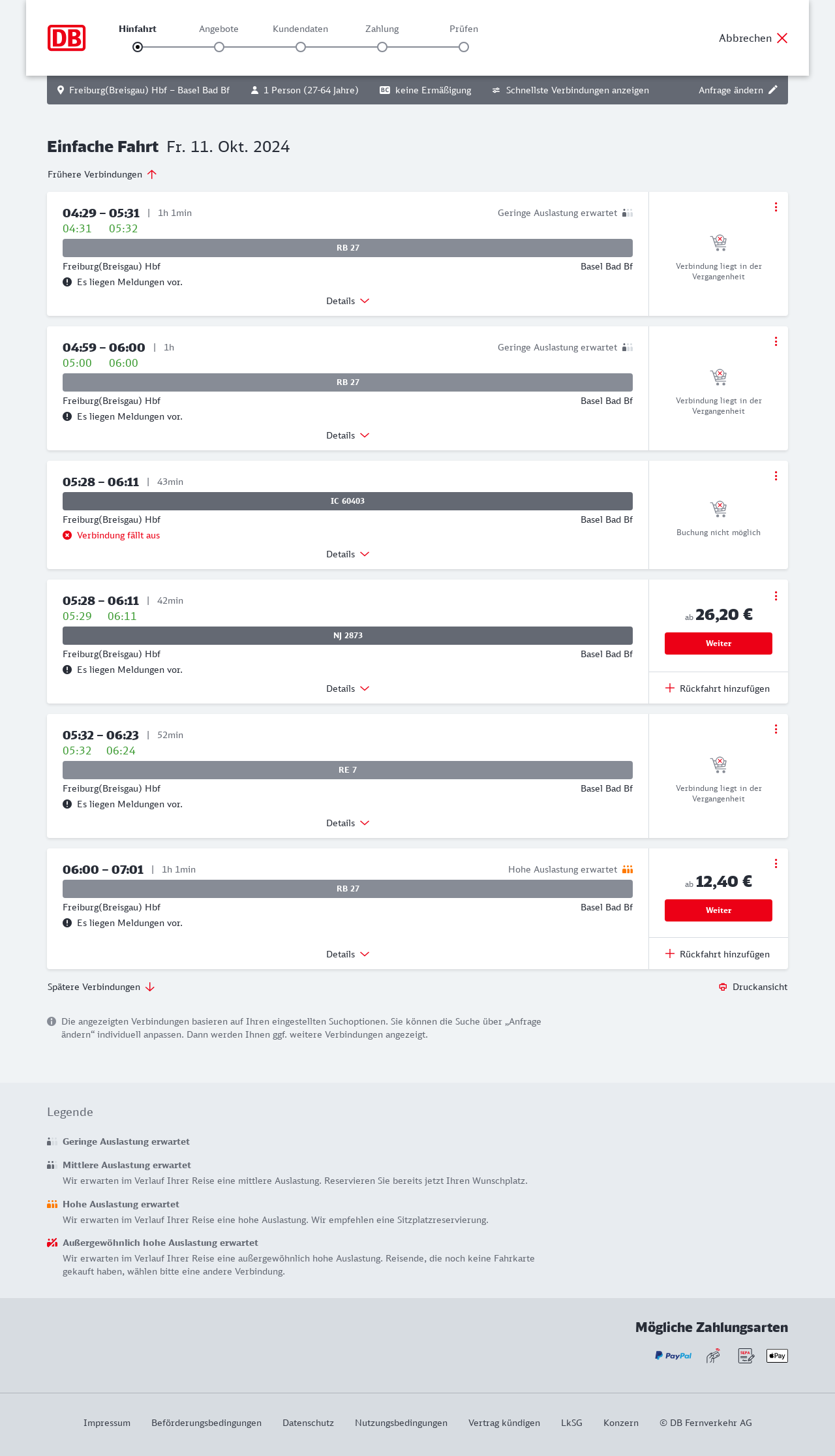
Task: Open the Impressum footer link
Action: click(107, 1423)
